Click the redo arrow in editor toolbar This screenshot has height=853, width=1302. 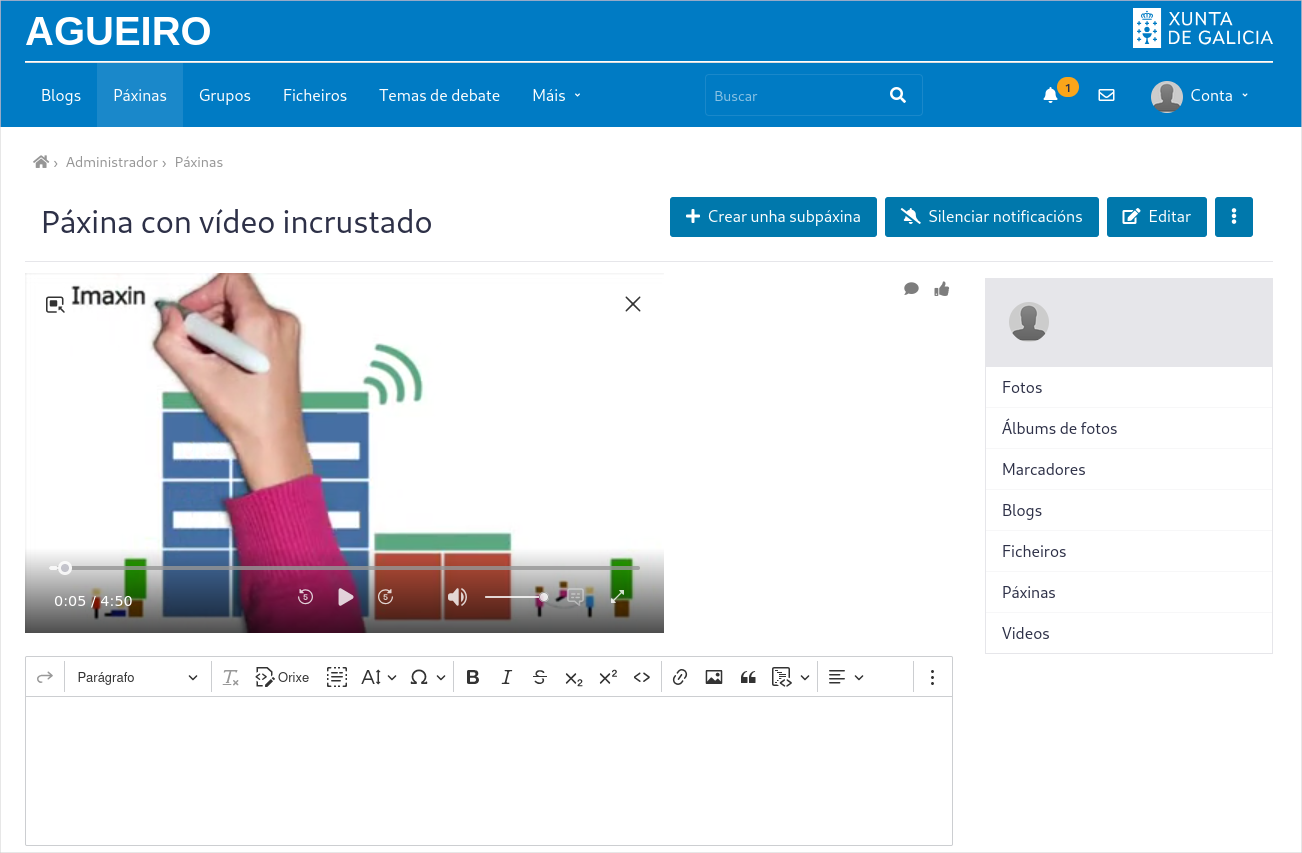coord(44,677)
